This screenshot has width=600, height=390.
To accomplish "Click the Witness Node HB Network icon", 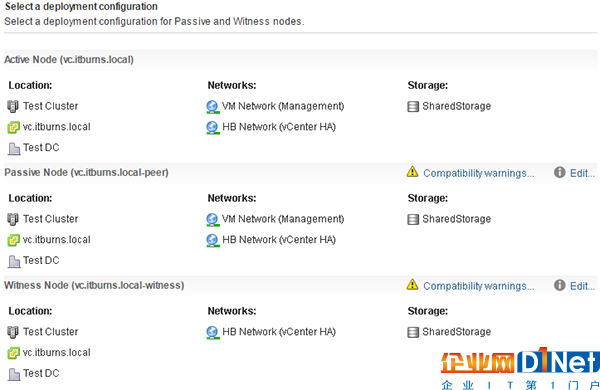I will 212,332.
